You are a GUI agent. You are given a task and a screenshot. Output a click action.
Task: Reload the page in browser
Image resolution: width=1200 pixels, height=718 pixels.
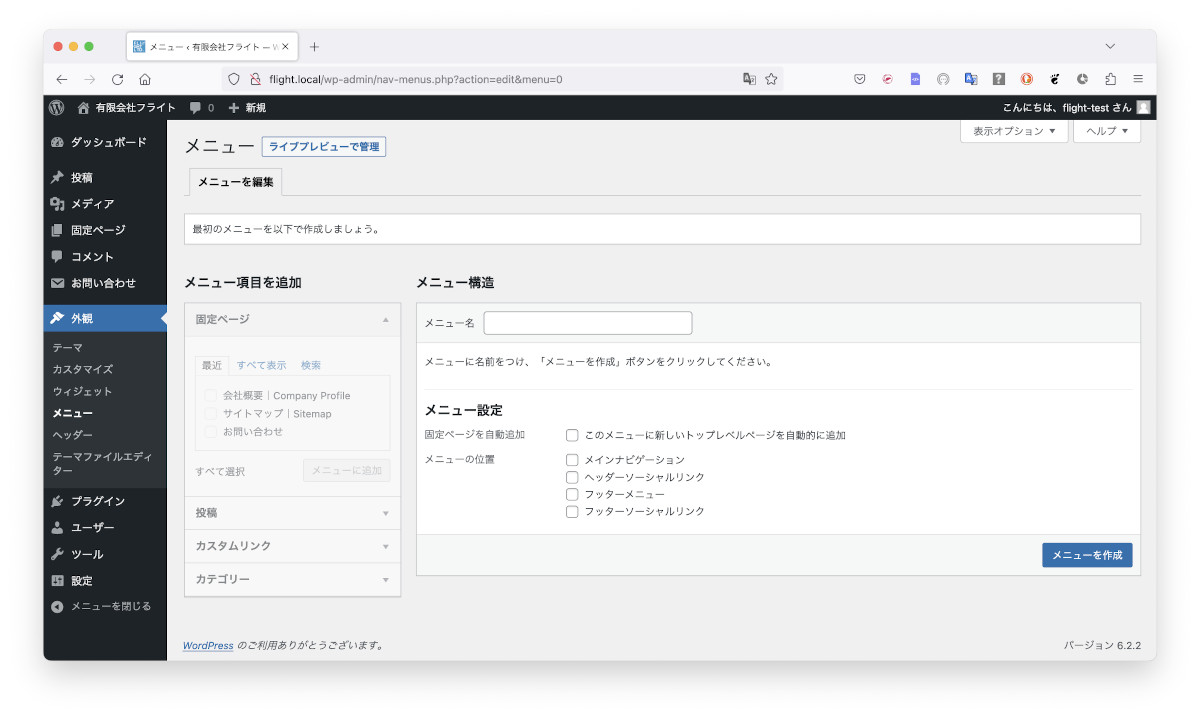[117, 79]
